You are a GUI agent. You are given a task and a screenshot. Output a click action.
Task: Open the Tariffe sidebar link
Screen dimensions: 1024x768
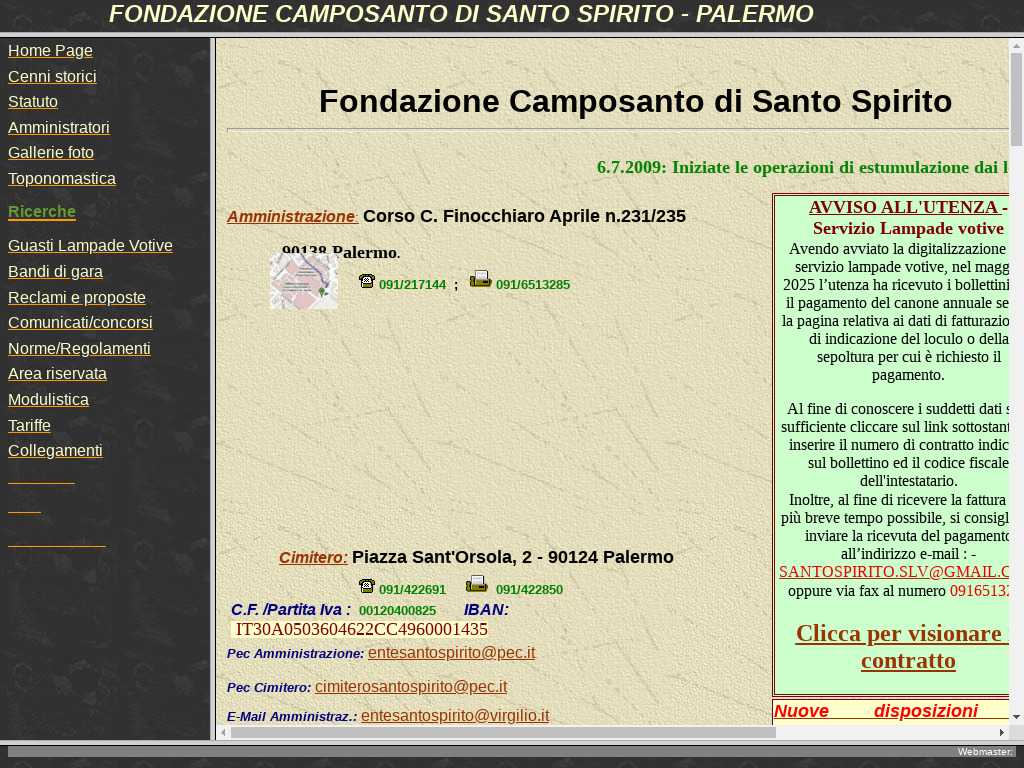29,425
